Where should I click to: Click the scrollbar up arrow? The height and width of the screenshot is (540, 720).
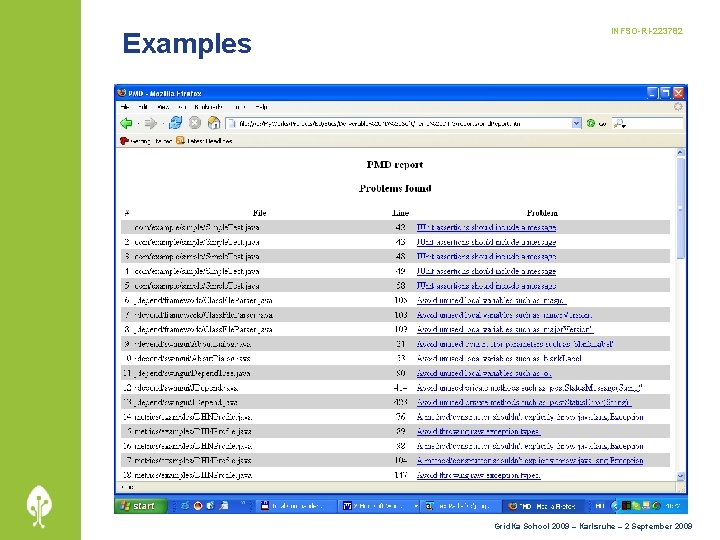(681, 152)
